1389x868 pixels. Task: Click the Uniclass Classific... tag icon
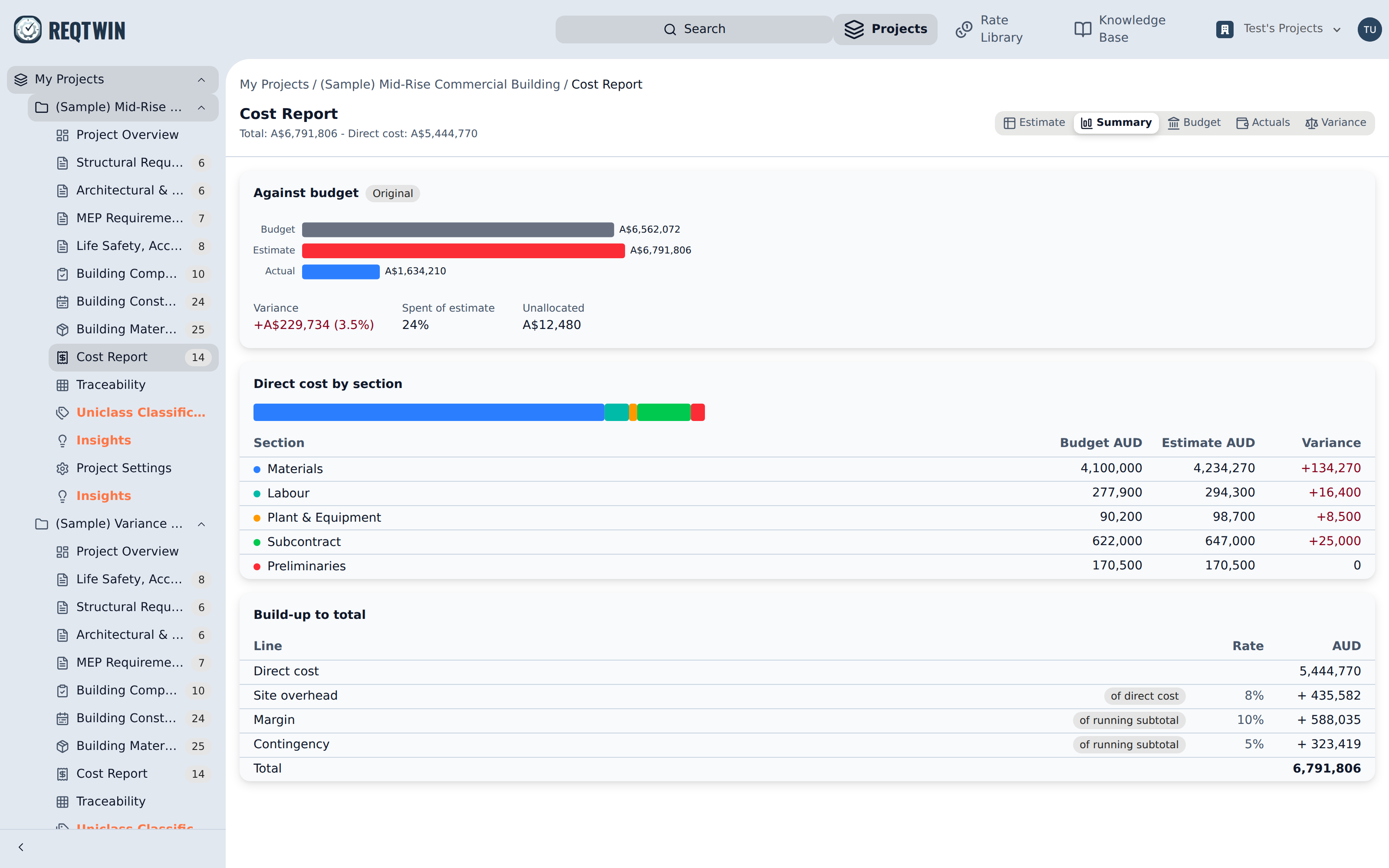[x=63, y=413]
